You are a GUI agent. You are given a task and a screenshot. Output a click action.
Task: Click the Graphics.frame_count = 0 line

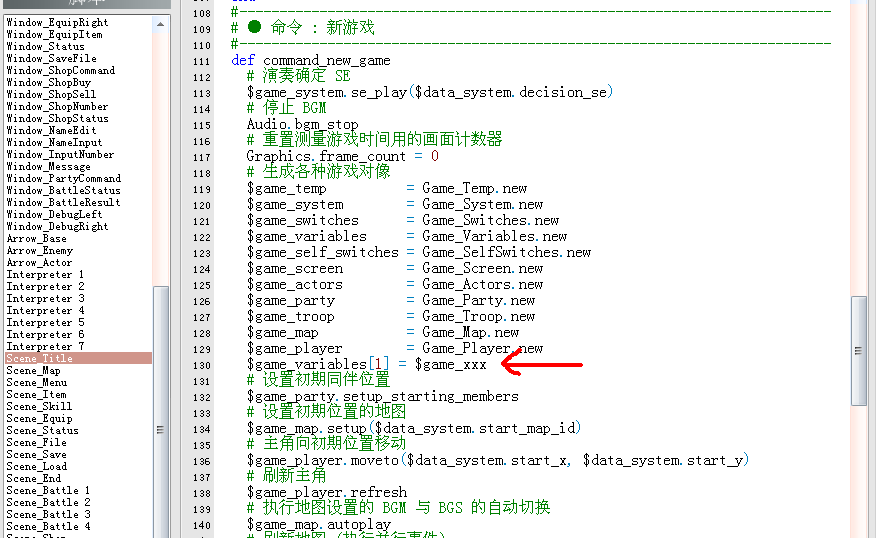coord(342,156)
